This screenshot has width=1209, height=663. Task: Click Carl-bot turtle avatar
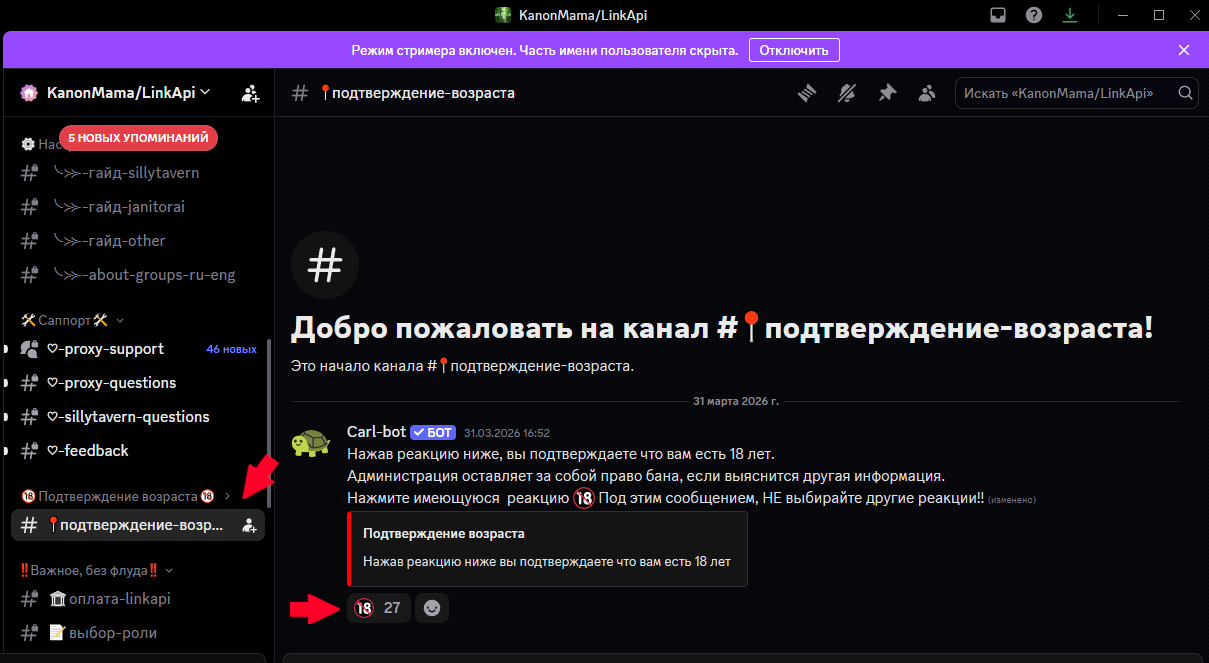pyautogui.click(x=311, y=442)
